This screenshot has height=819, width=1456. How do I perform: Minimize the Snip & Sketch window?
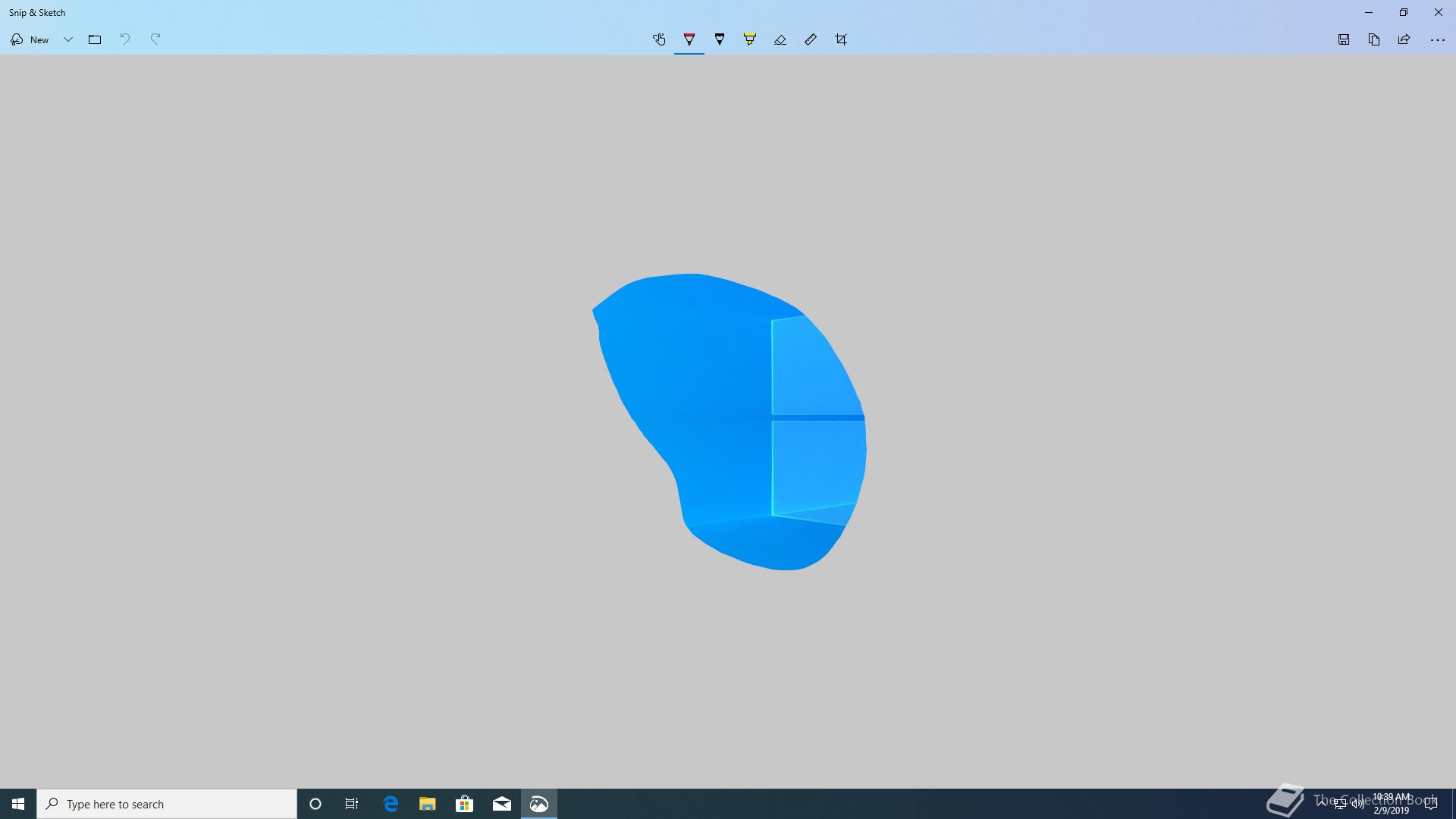[x=1369, y=12]
